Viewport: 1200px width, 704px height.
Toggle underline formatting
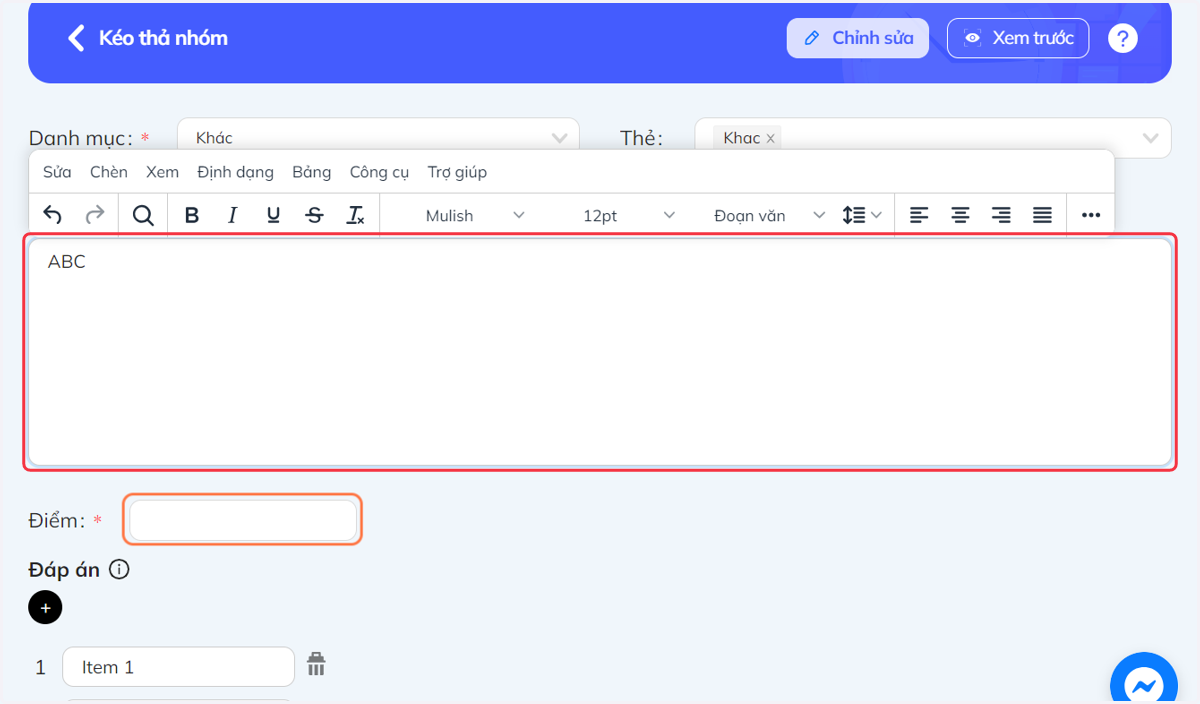tap(273, 215)
